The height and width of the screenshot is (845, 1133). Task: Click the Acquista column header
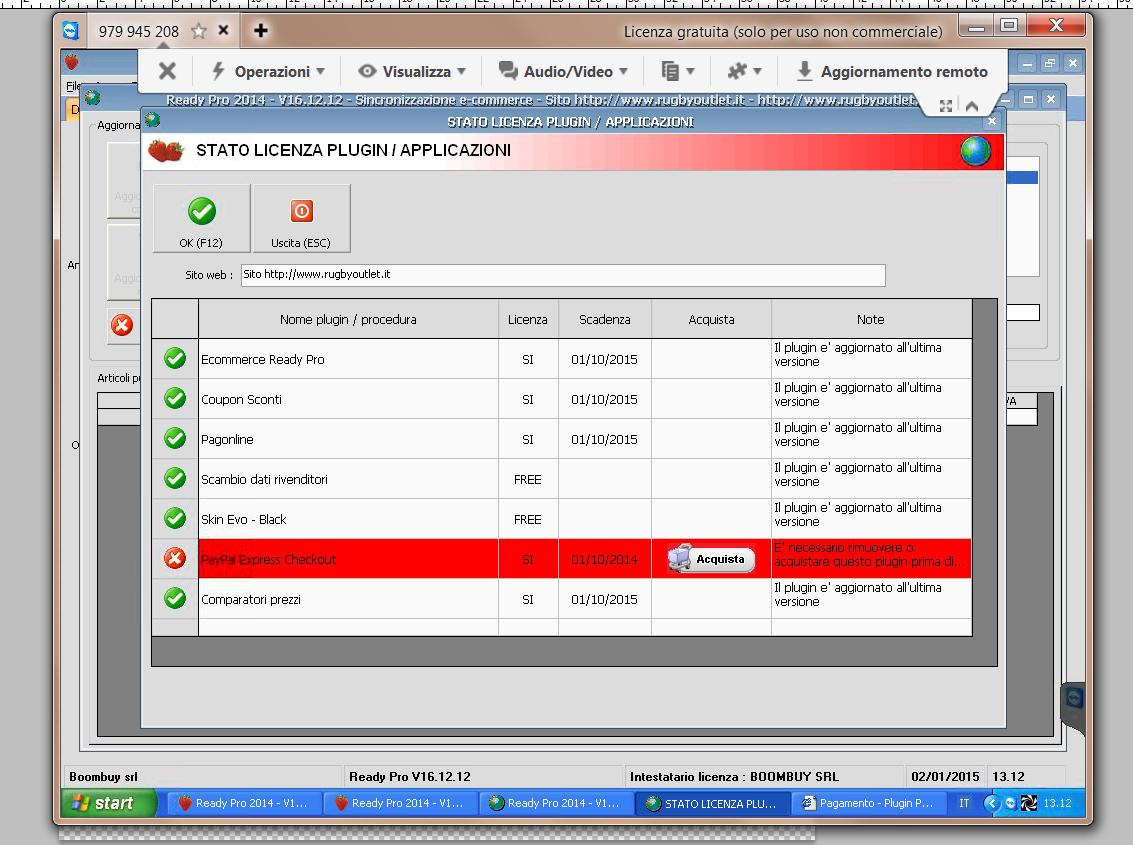click(x=712, y=319)
